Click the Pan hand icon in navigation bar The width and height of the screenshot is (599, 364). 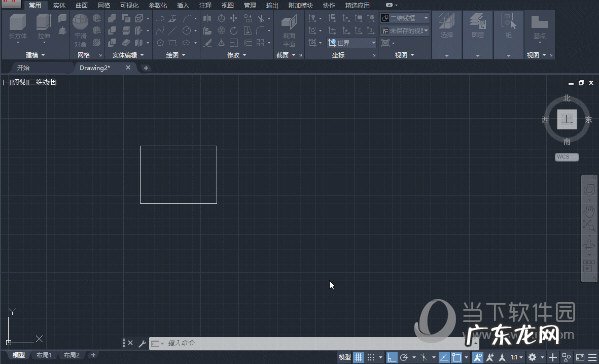click(589, 211)
